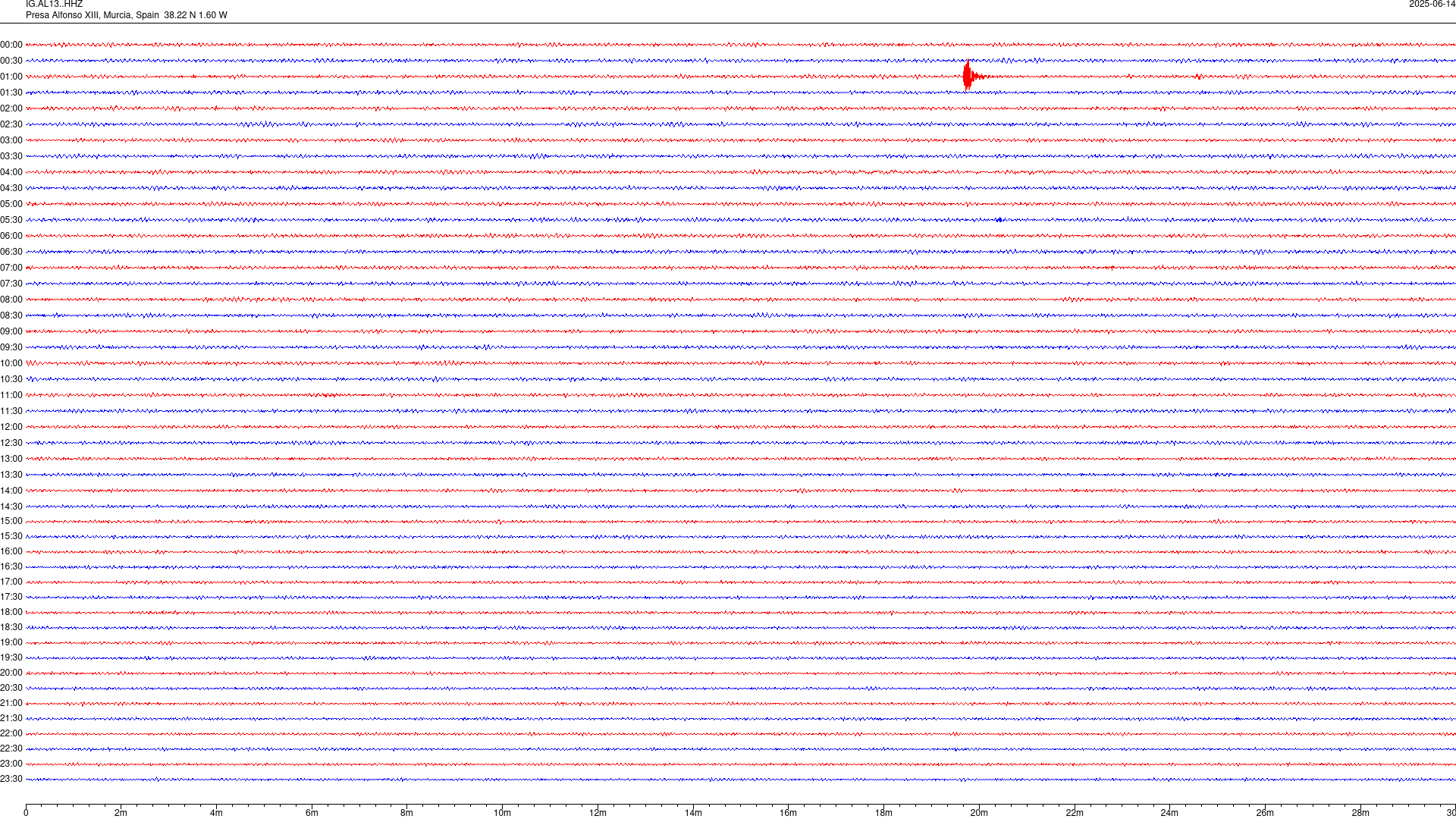Select the 17:00 trace time label
The image size is (1456, 819).
11,582
